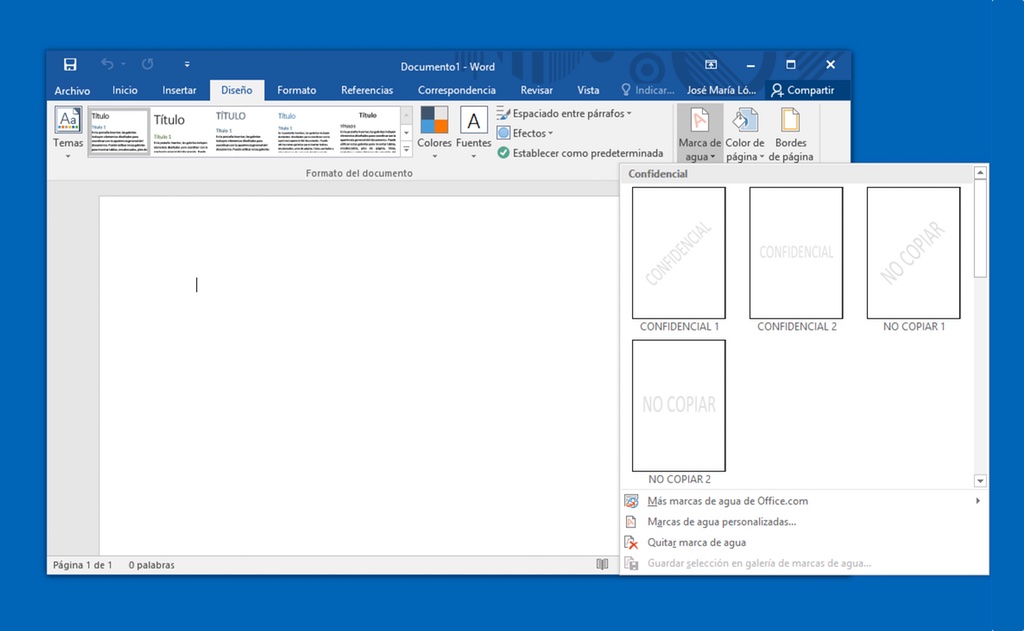
Task: Open Marcas de agua personalizadas
Action: click(x=721, y=522)
